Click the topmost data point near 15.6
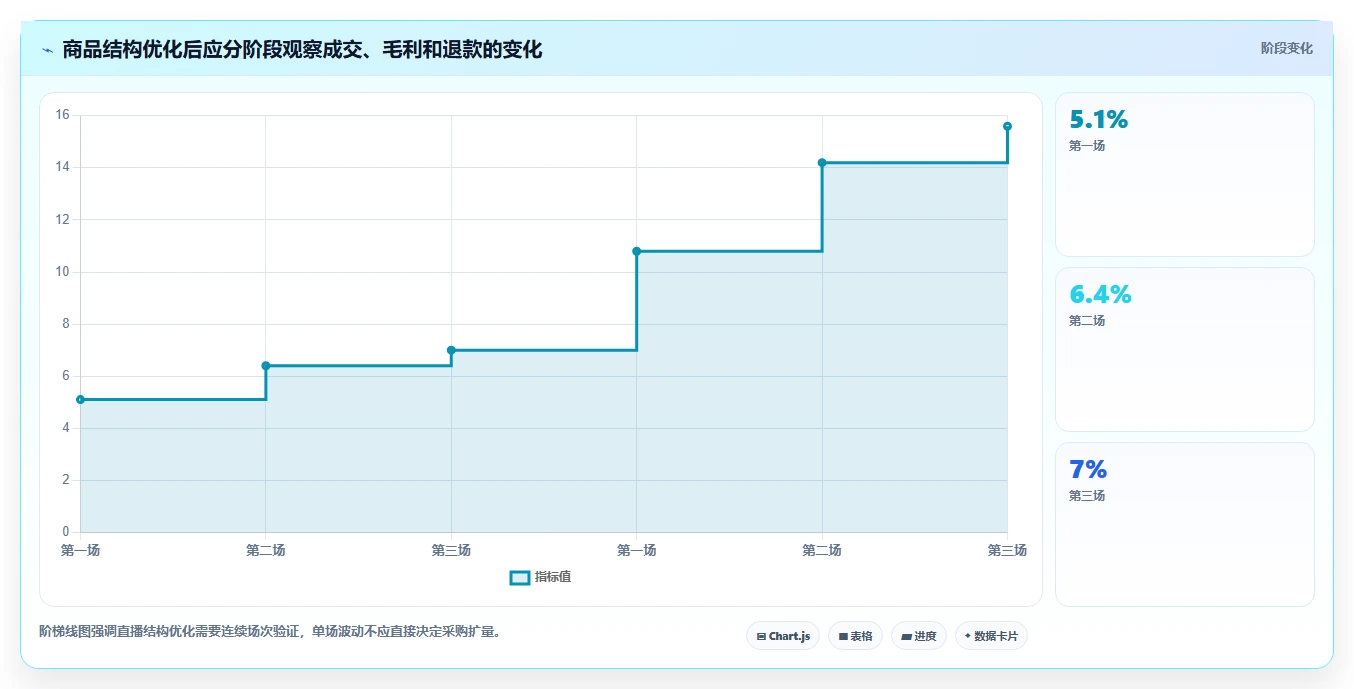Viewport: 1354px width, 689px height. point(1007,126)
